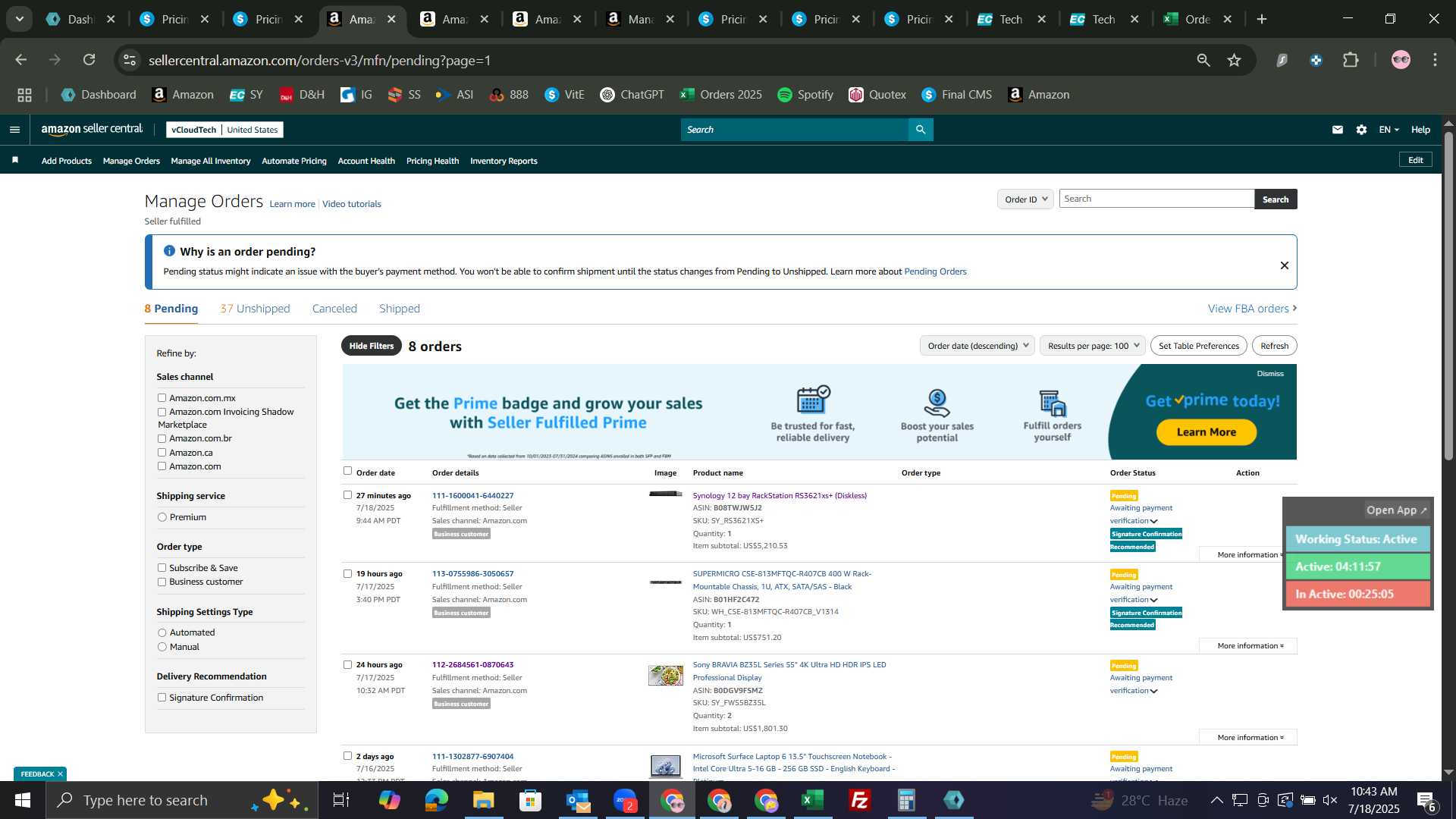Image resolution: width=1456 pixels, height=819 pixels.
Task: Select the Manual shipping settings radio
Action: point(162,647)
